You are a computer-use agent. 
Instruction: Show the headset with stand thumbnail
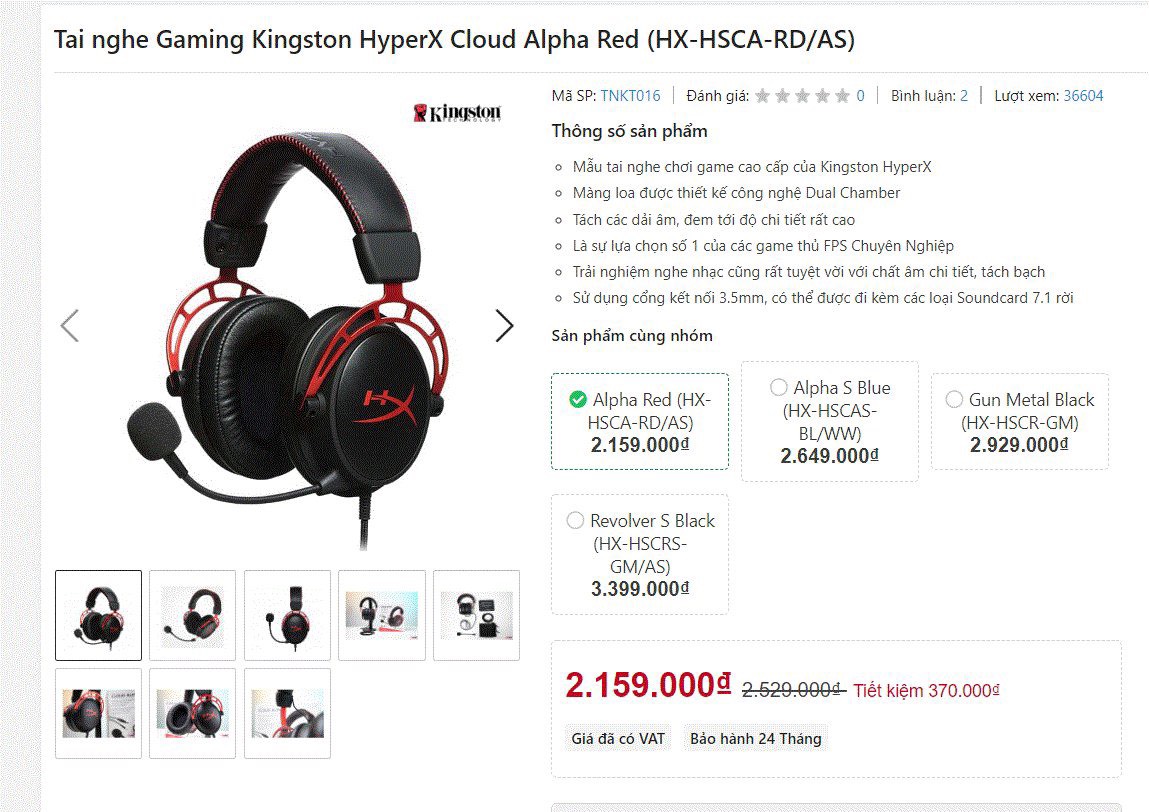point(382,616)
